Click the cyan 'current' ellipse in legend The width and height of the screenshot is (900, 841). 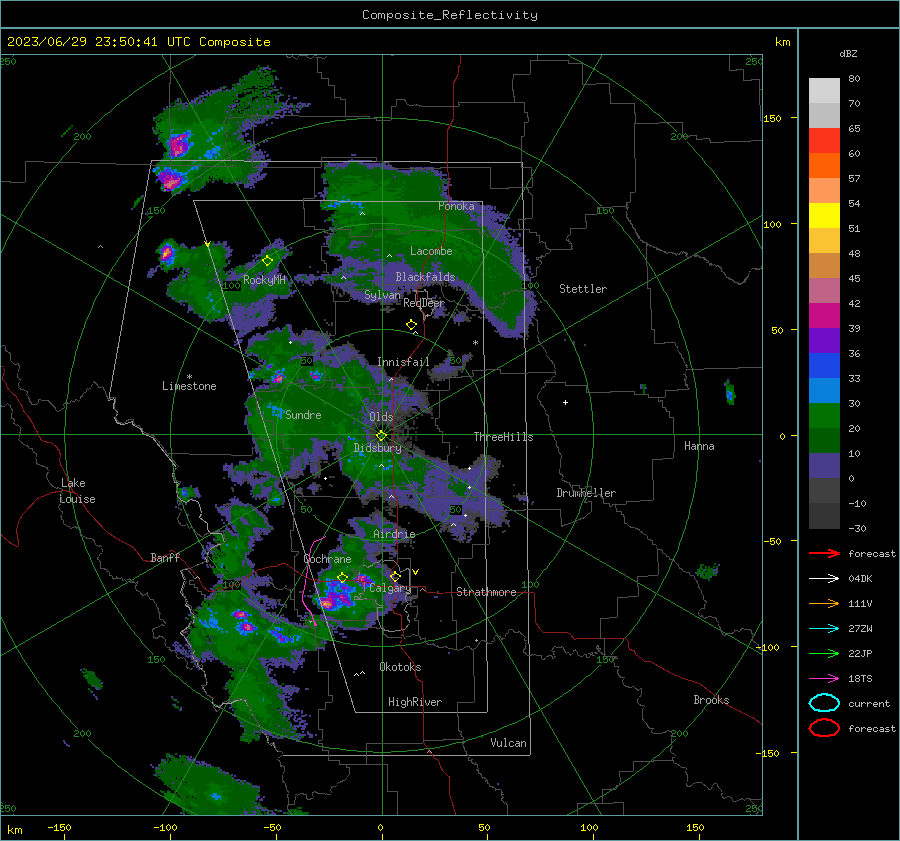click(x=824, y=703)
